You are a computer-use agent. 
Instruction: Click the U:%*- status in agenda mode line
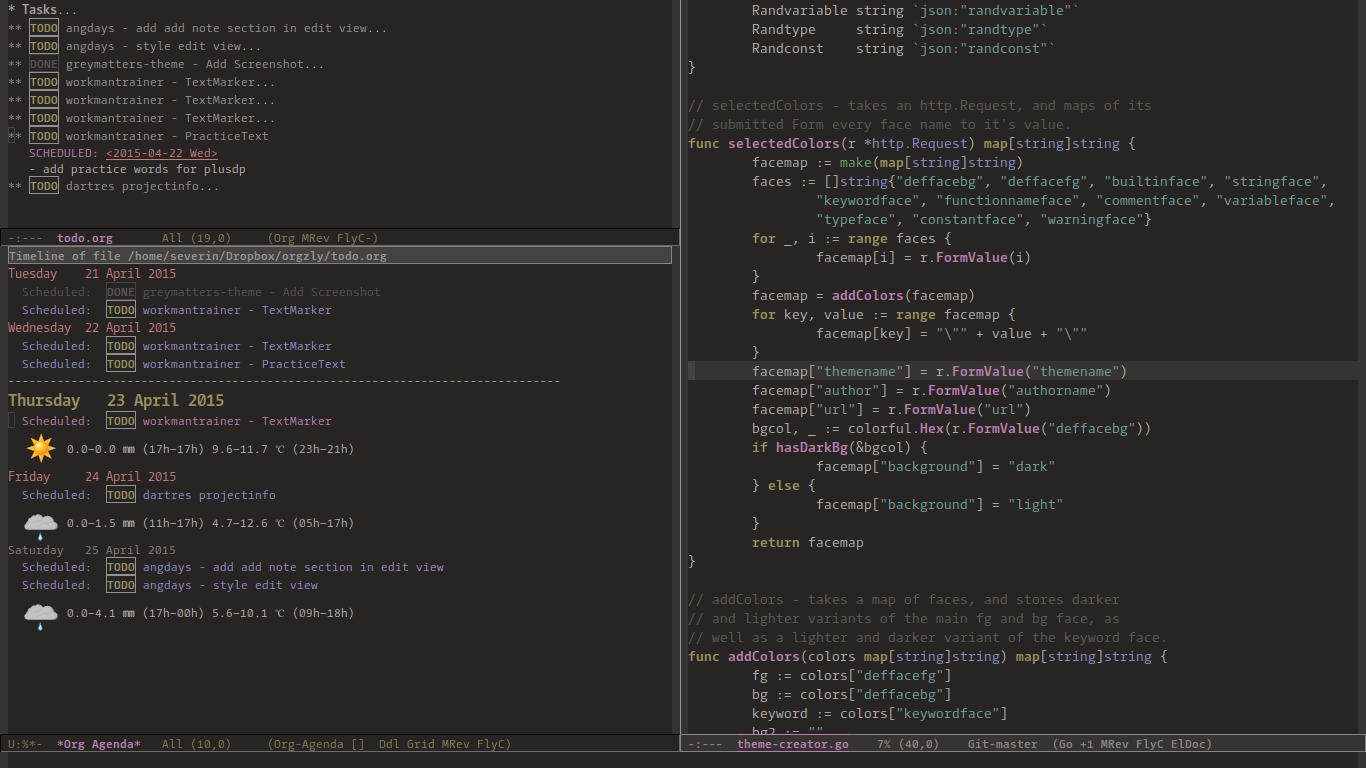25,744
